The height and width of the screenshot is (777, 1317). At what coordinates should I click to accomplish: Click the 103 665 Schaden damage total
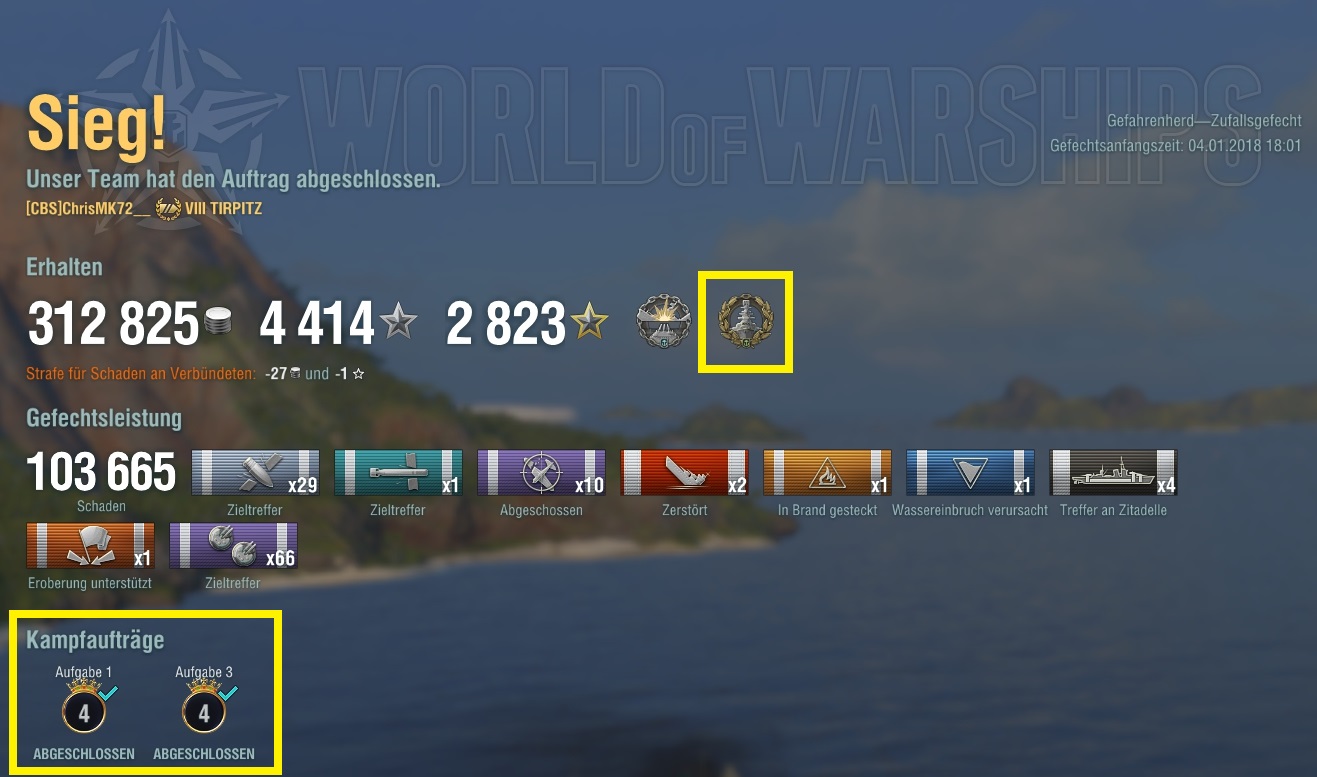(101, 473)
